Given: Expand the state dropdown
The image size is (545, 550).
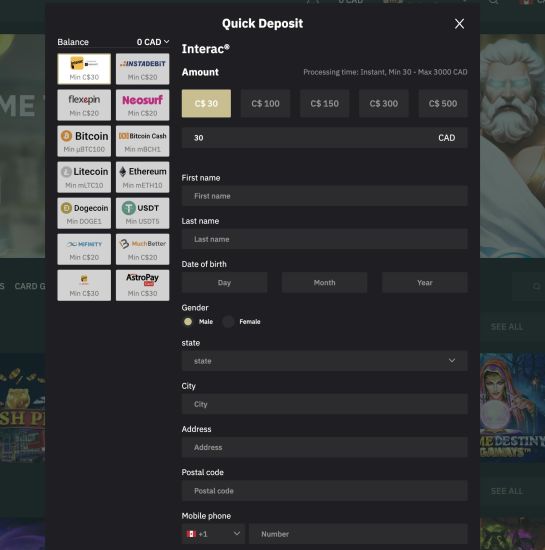Looking at the screenshot, I should pos(324,361).
